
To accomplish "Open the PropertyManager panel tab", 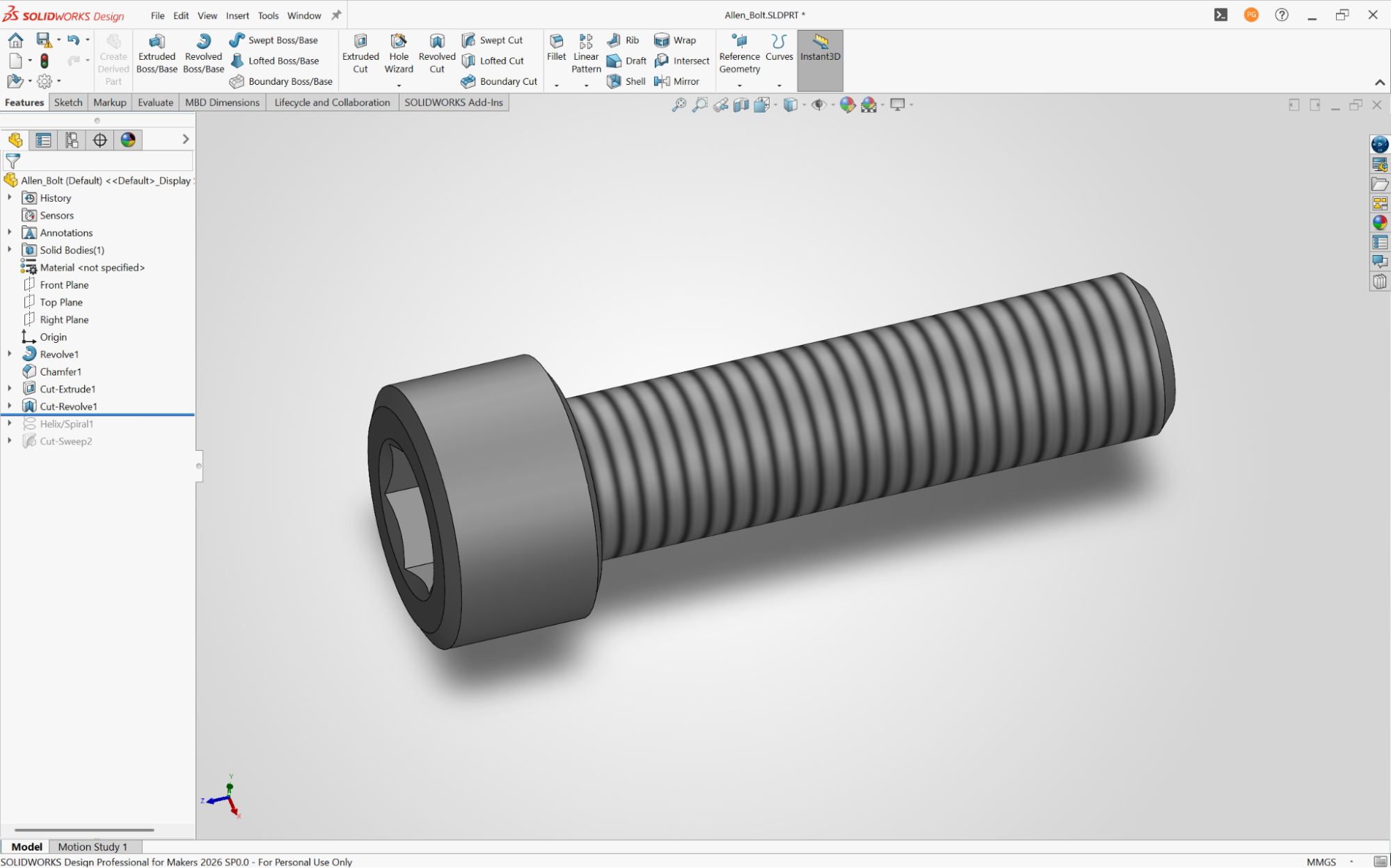I will click(x=43, y=140).
